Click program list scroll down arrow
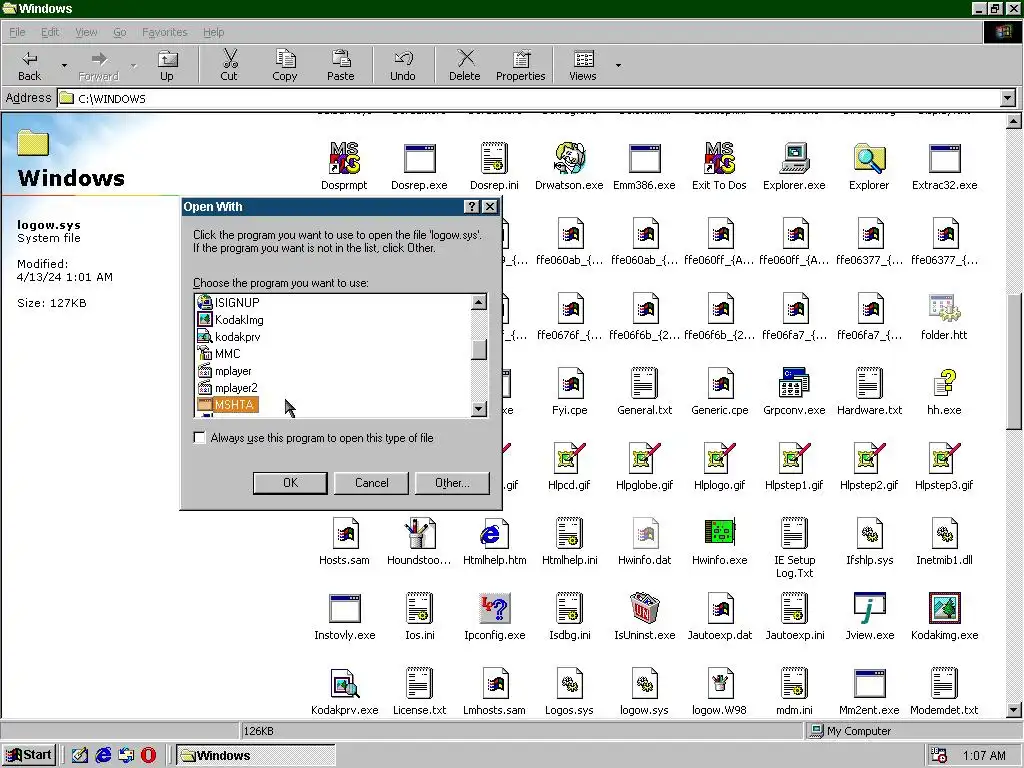1024x768 pixels. coord(479,409)
